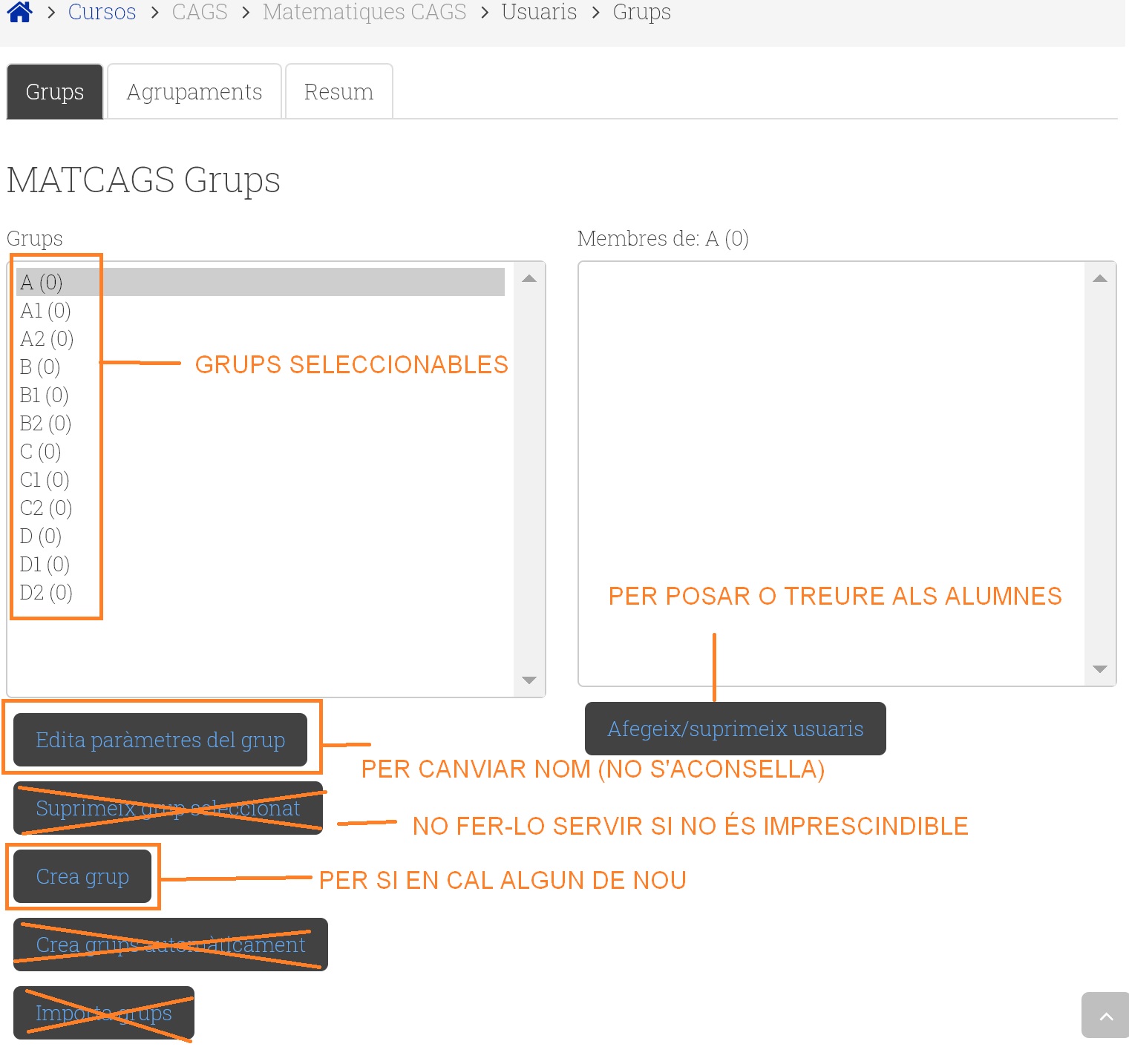Select group A (0) in the list
Image resolution: width=1129 pixels, height=1064 pixels.
pos(261,282)
